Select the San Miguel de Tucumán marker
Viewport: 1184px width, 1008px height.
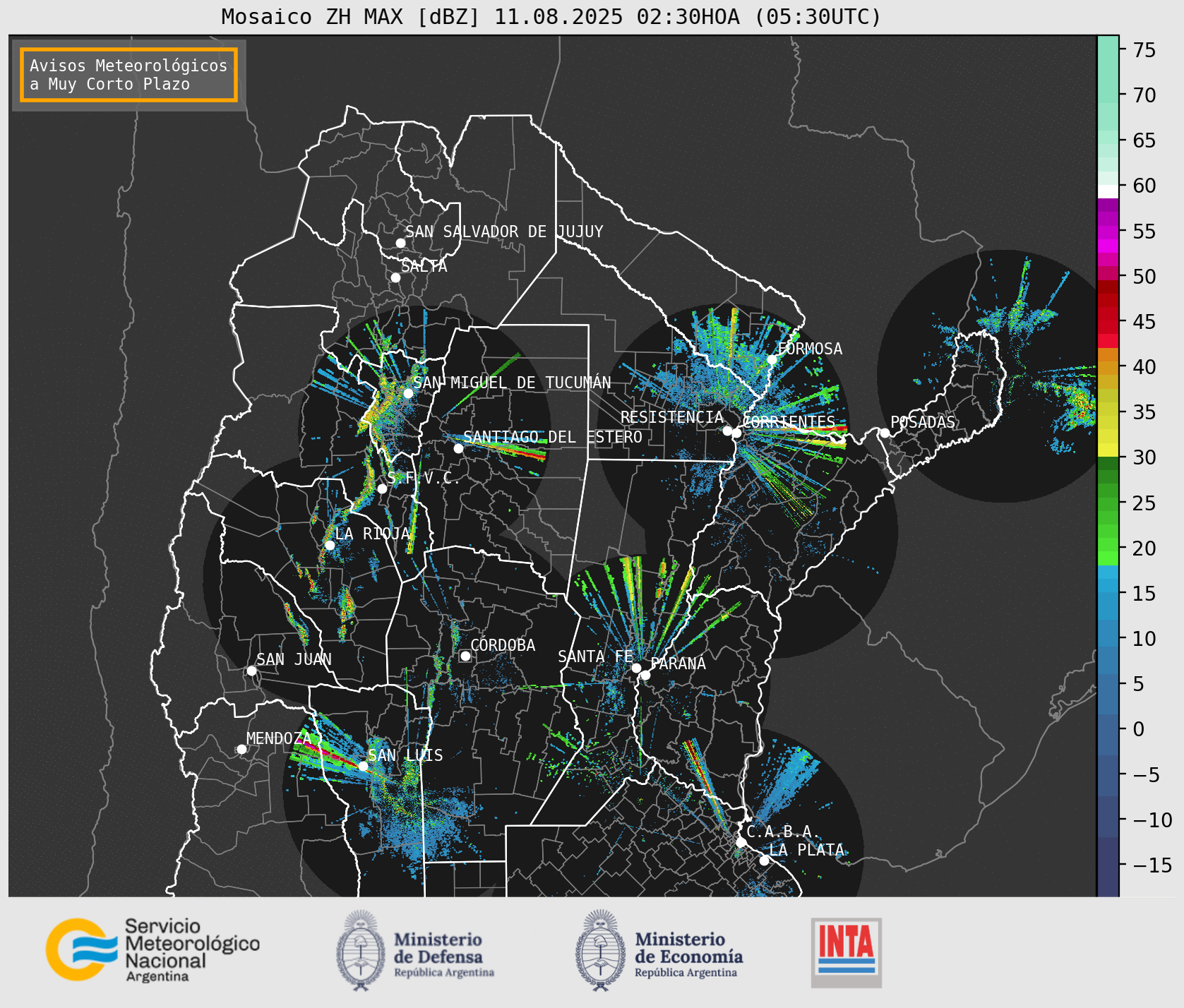407,393
